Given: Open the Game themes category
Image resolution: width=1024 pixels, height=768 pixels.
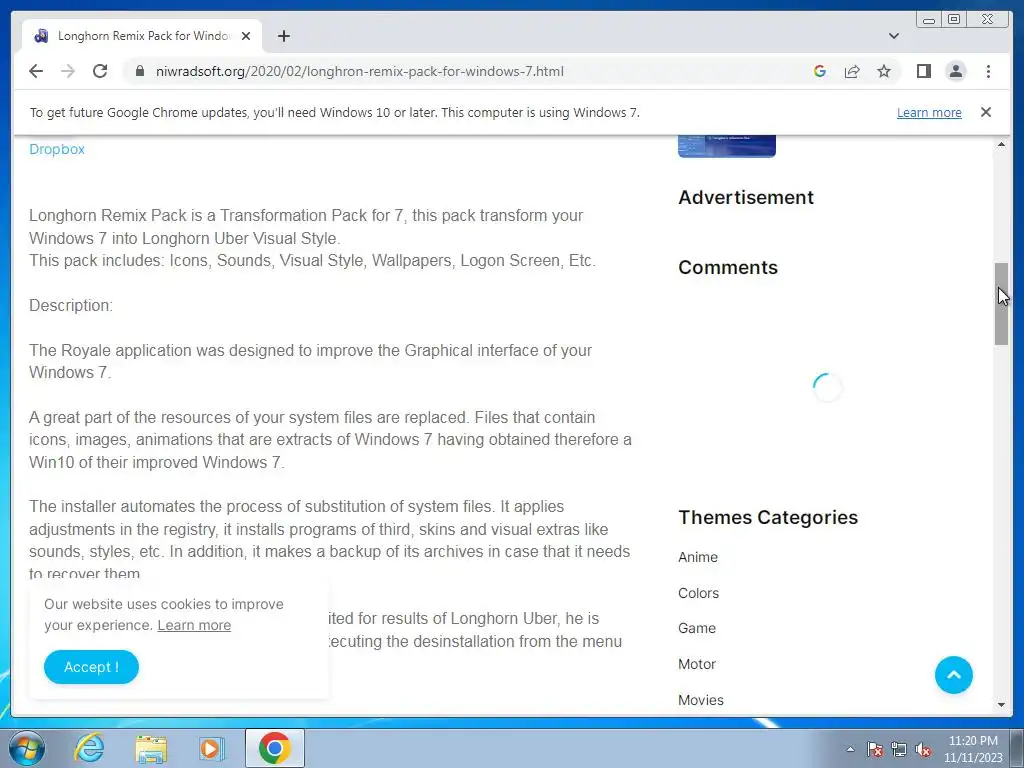Looking at the screenshot, I should point(696,628).
